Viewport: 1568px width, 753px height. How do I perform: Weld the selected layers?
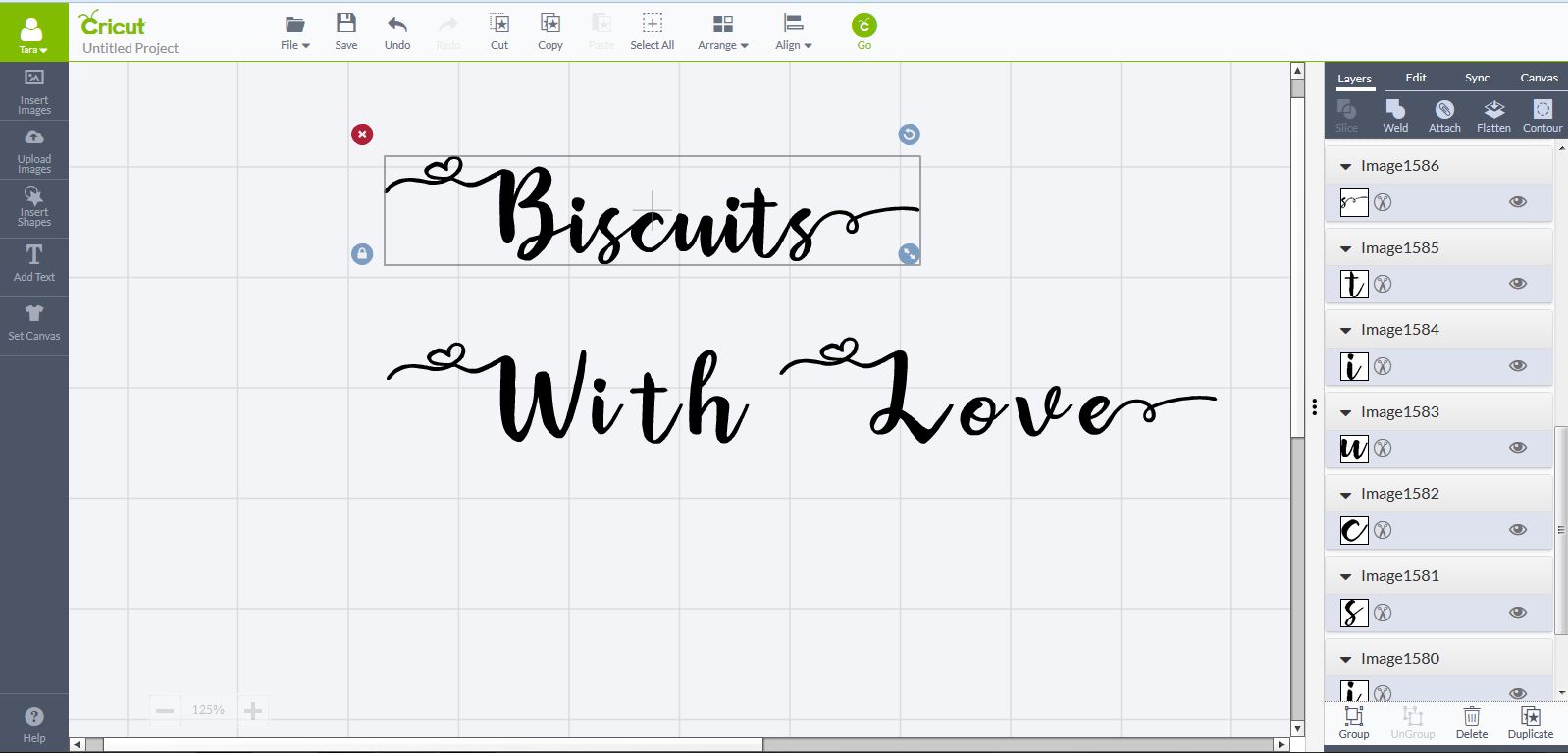(1395, 116)
